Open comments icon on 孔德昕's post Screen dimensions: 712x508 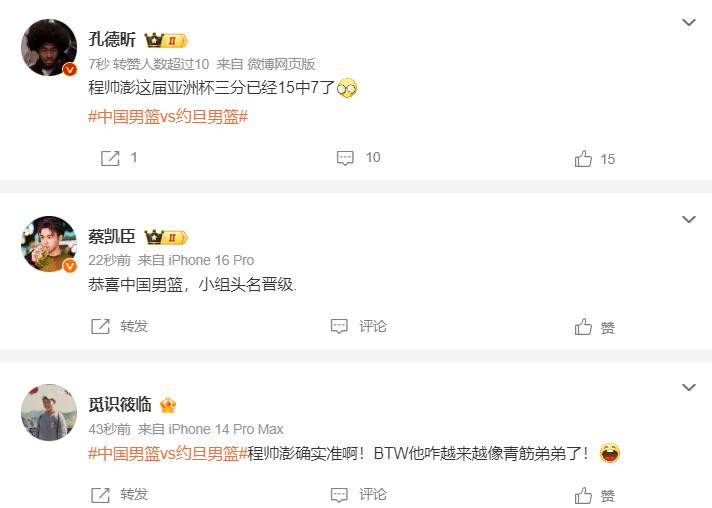click(345, 158)
